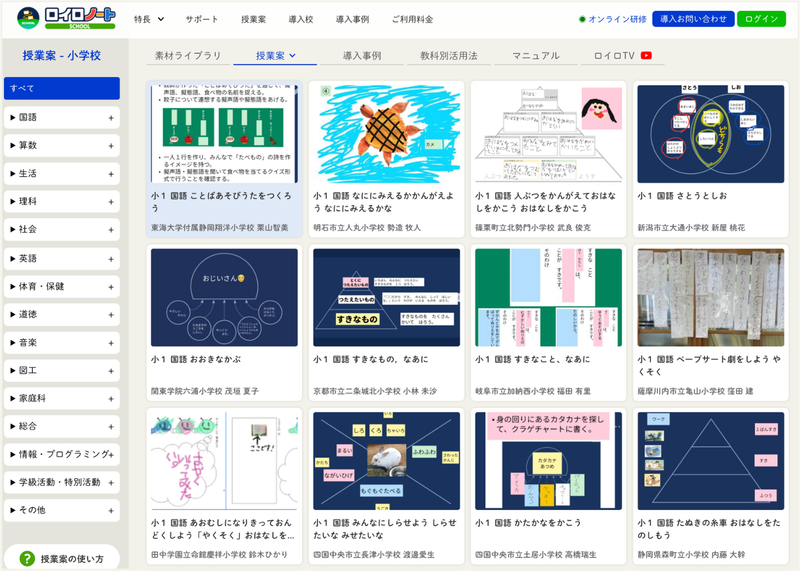Switch to the マニュアル tab
The image size is (800, 571).
[536, 56]
